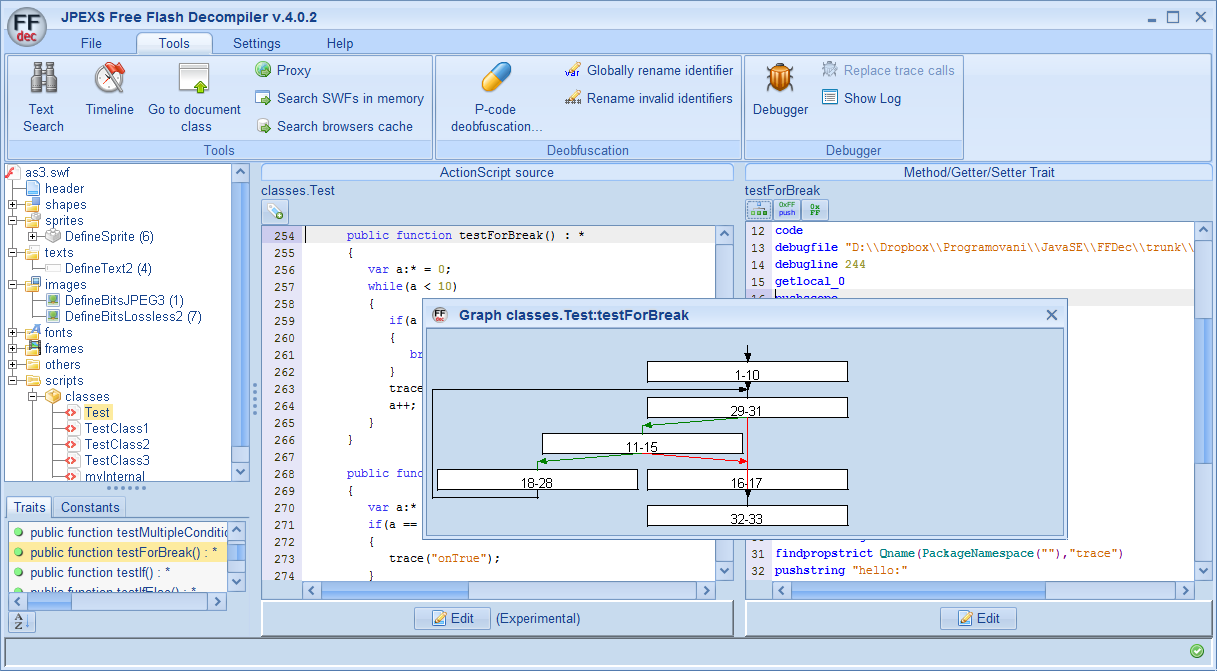
Task: Toggle the 0x FF hex-only view button
Action: tap(815, 210)
